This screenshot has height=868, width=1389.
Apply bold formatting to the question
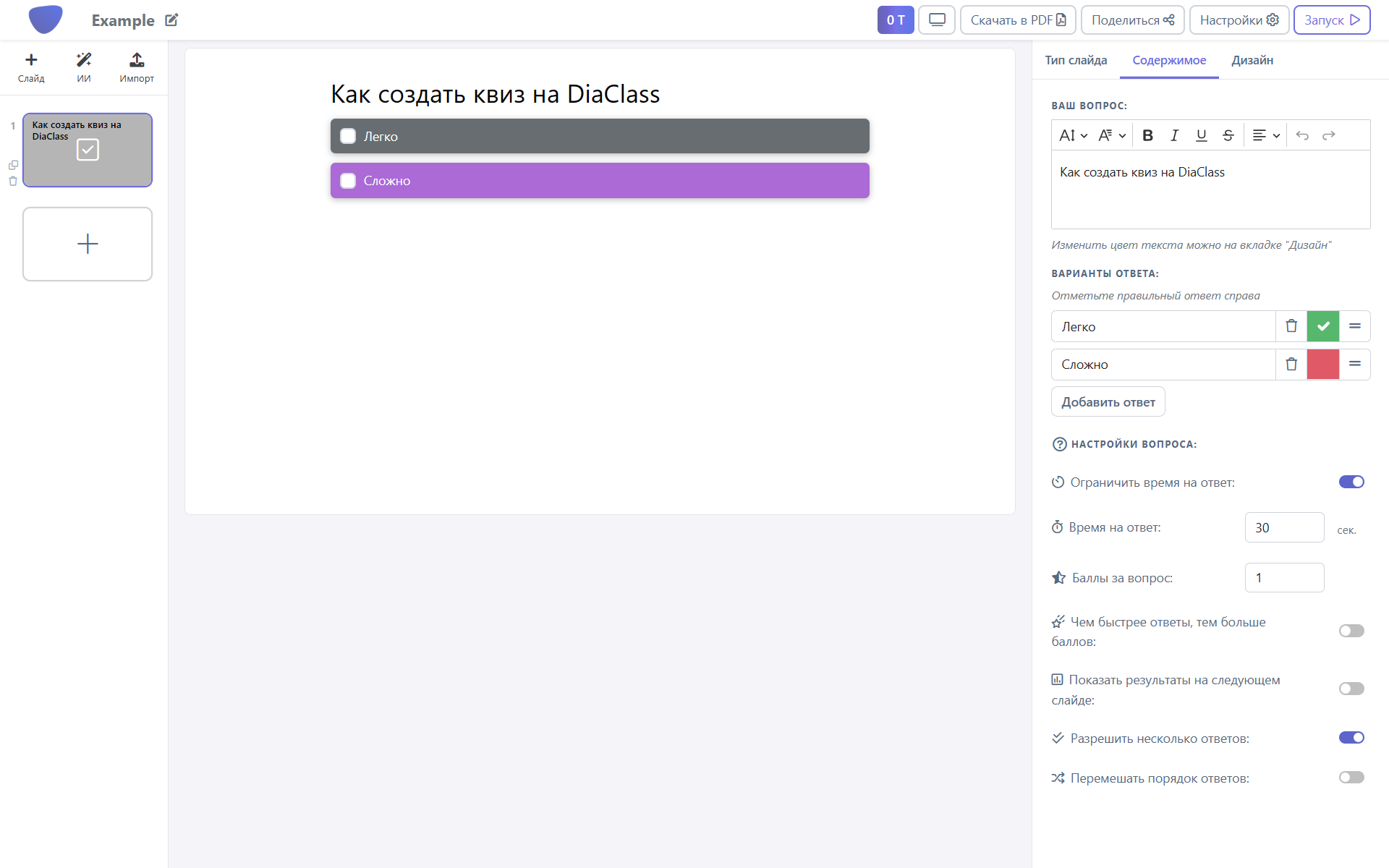pos(1147,135)
